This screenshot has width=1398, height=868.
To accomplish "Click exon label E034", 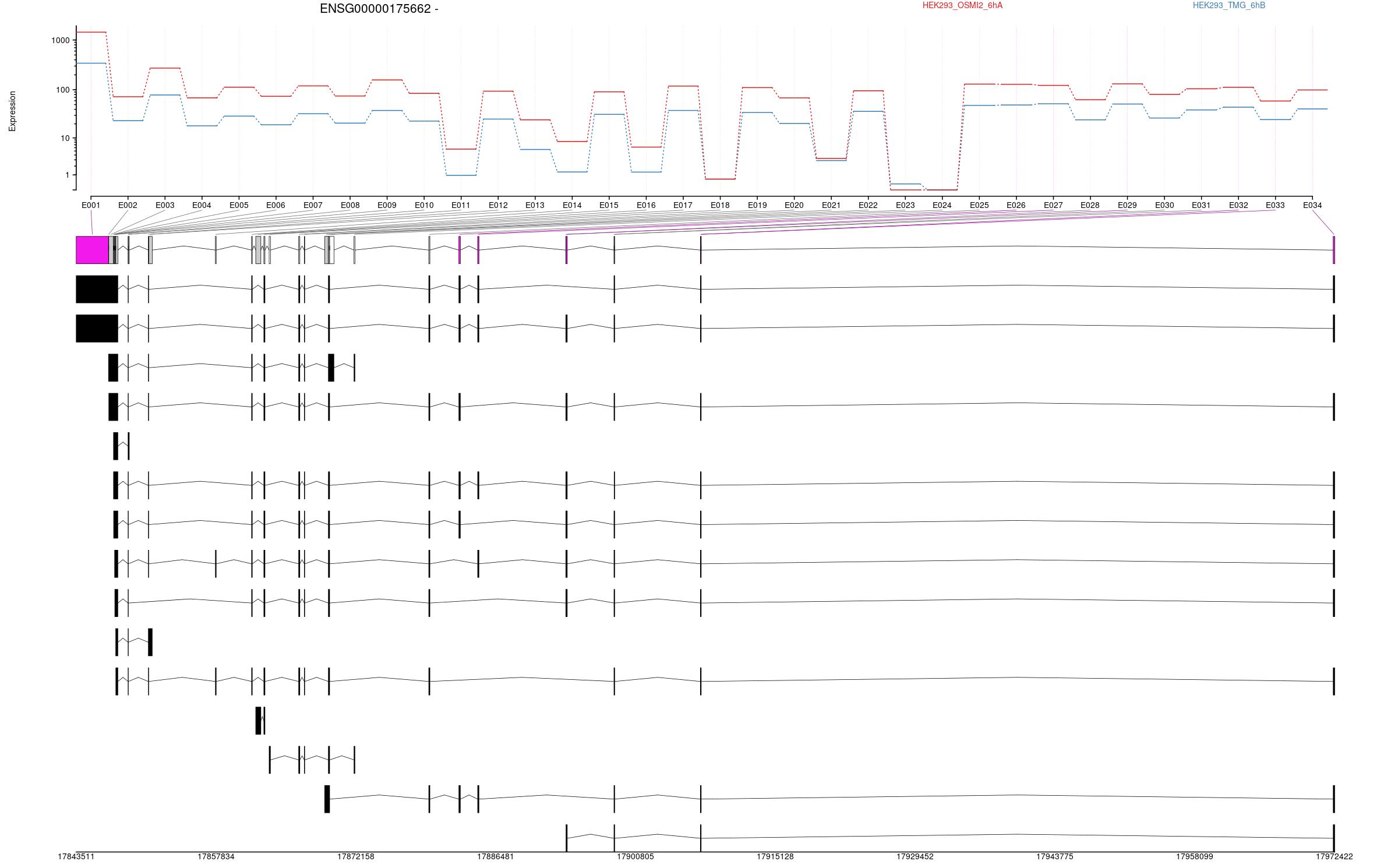I will pyautogui.click(x=1312, y=205).
